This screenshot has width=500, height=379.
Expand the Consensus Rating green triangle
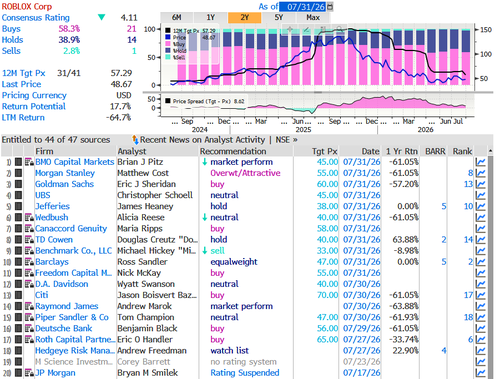point(102,17)
